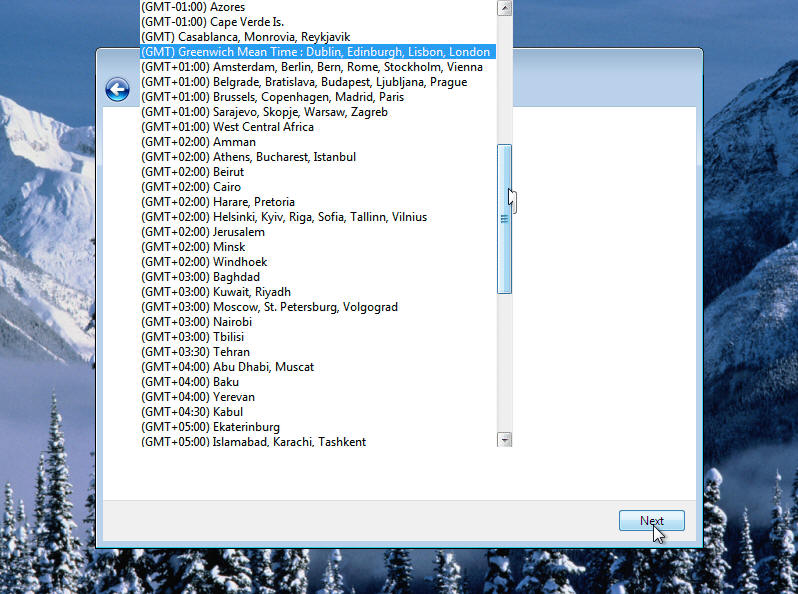Select (GMT+04:30) Kabul
Image resolution: width=798 pixels, height=594 pixels.
(x=318, y=412)
